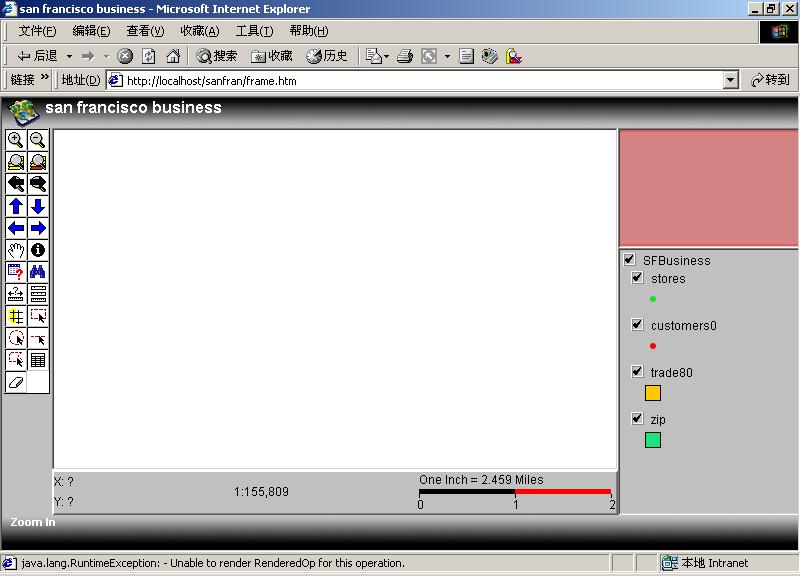Open the Find binoculars tool
This screenshot has height=576, width=800.
tap(38, 272)
